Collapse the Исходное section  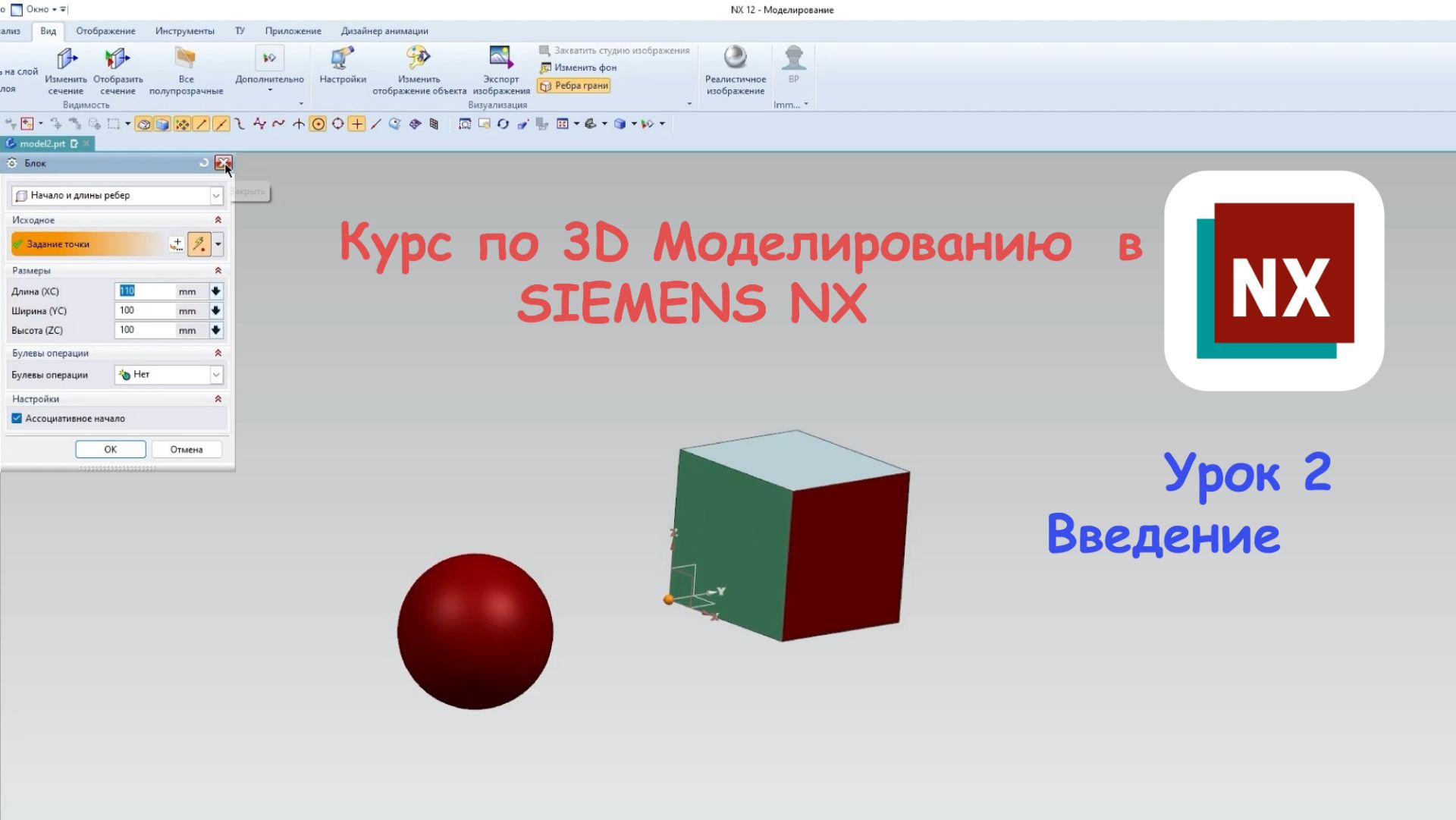[x=218, y=220]
